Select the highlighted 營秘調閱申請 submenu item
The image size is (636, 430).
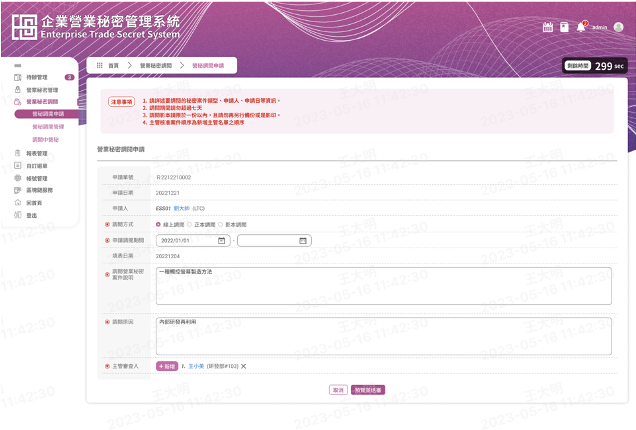(48, 114)
